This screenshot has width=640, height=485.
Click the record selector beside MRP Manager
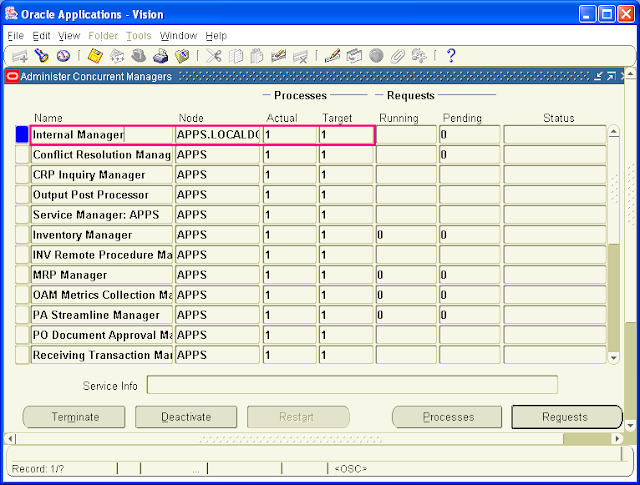(22, 275)
